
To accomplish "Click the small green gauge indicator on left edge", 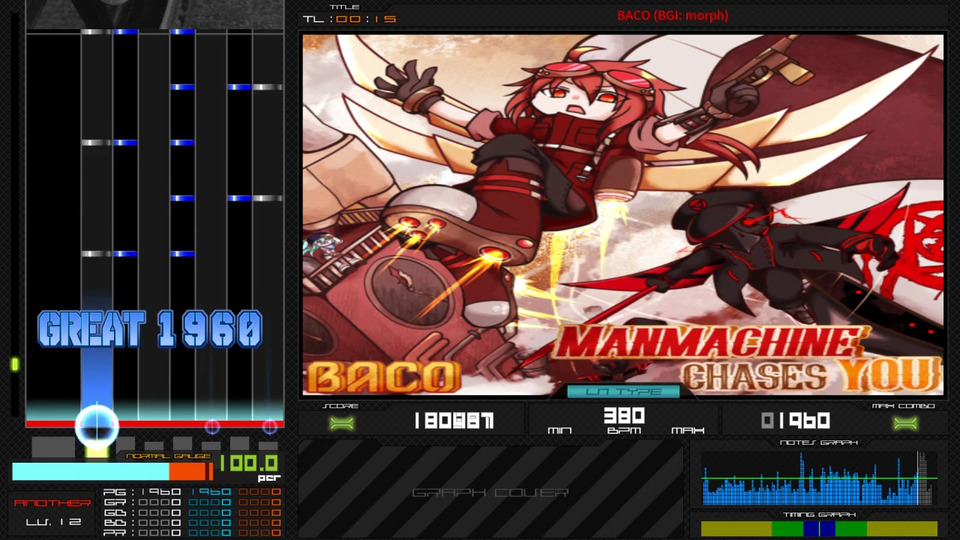I will click(15, 365).
